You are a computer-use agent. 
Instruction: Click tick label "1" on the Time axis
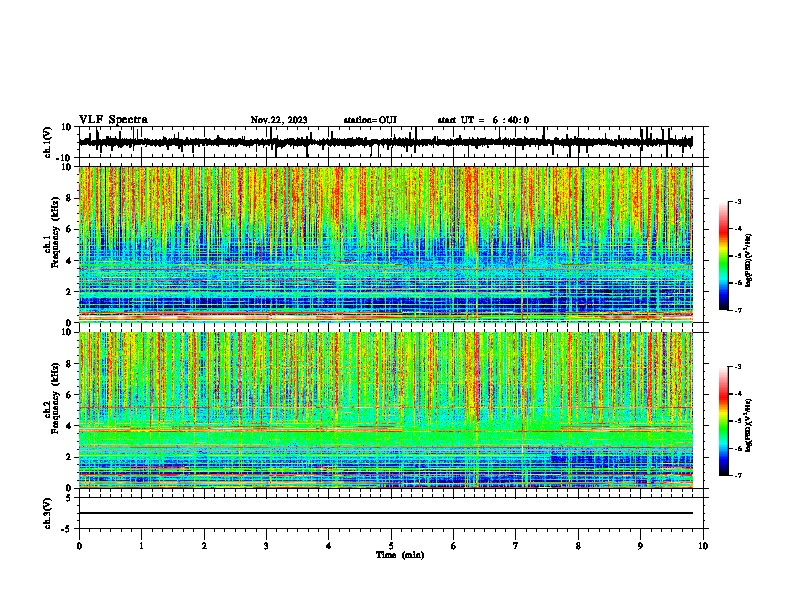tap(141, 546)
